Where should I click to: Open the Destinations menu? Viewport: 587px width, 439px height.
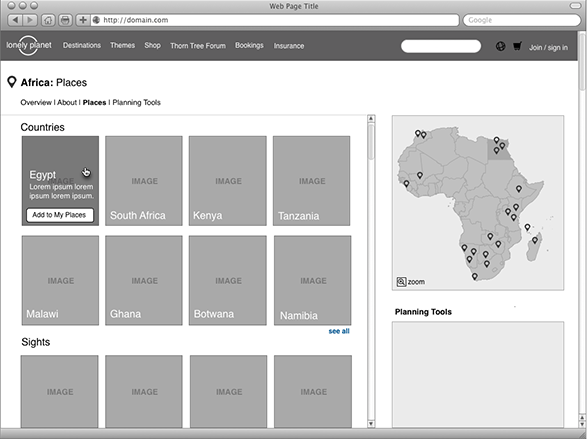pyautogui.click(x=82, y=45)
